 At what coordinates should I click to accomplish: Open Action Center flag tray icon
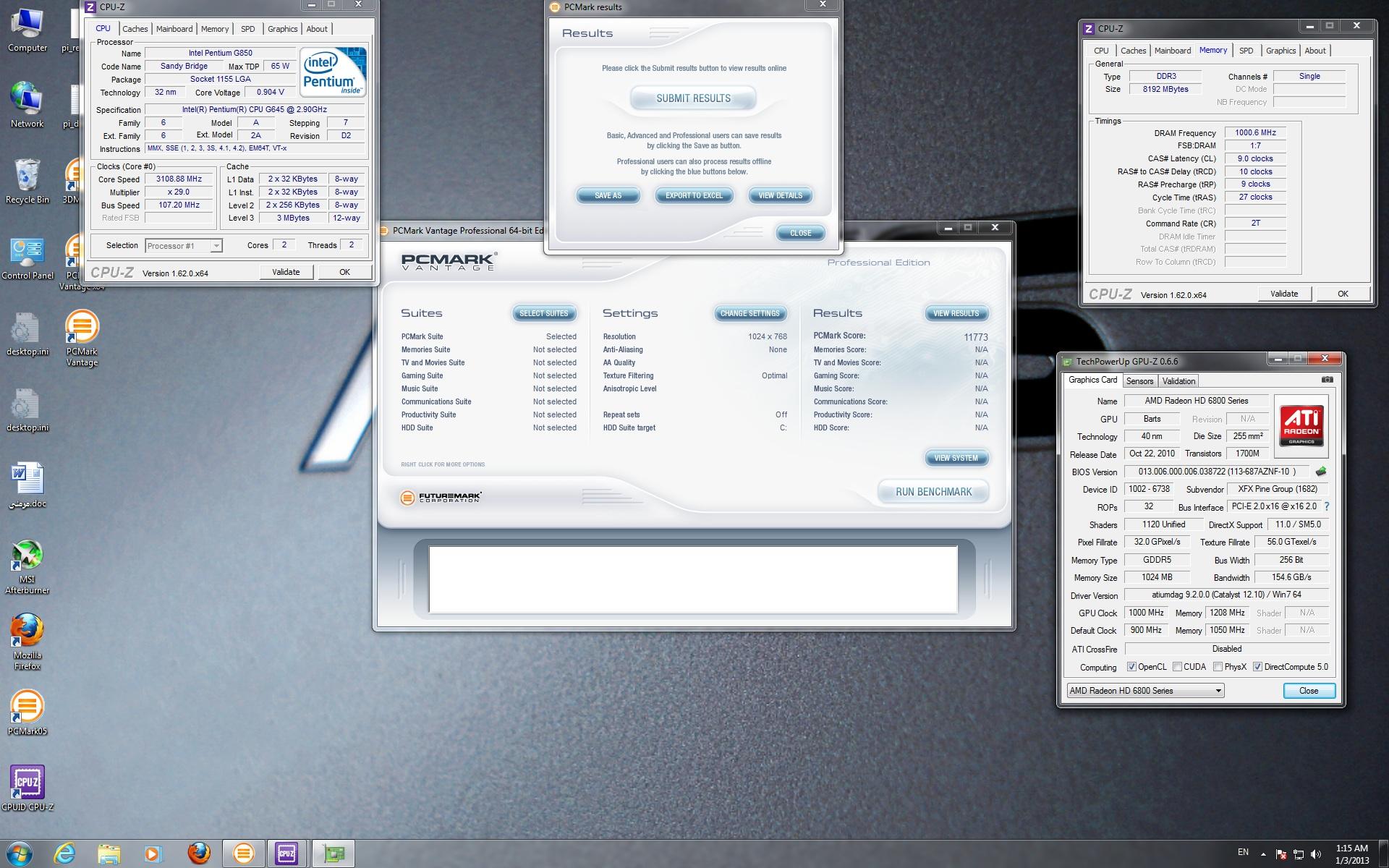pyautogui.click(x=1281, y=854)
